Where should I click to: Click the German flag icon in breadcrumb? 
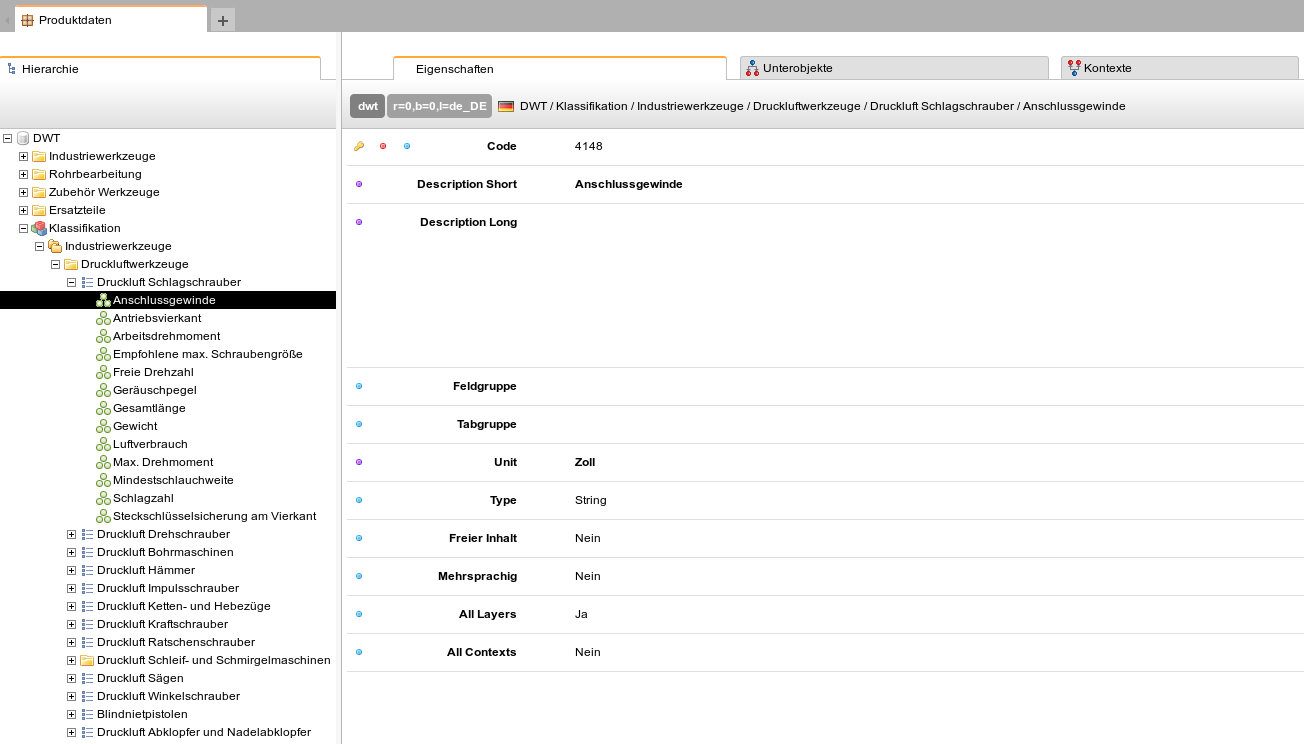506,106
